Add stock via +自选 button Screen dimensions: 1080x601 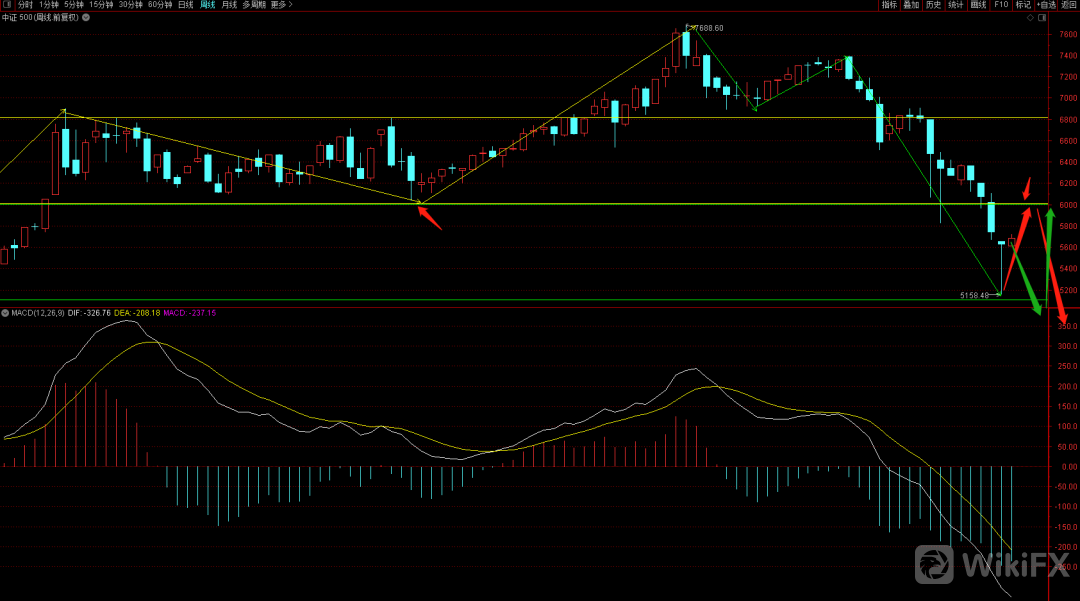pyautogui.click(x=1046, y=5)
